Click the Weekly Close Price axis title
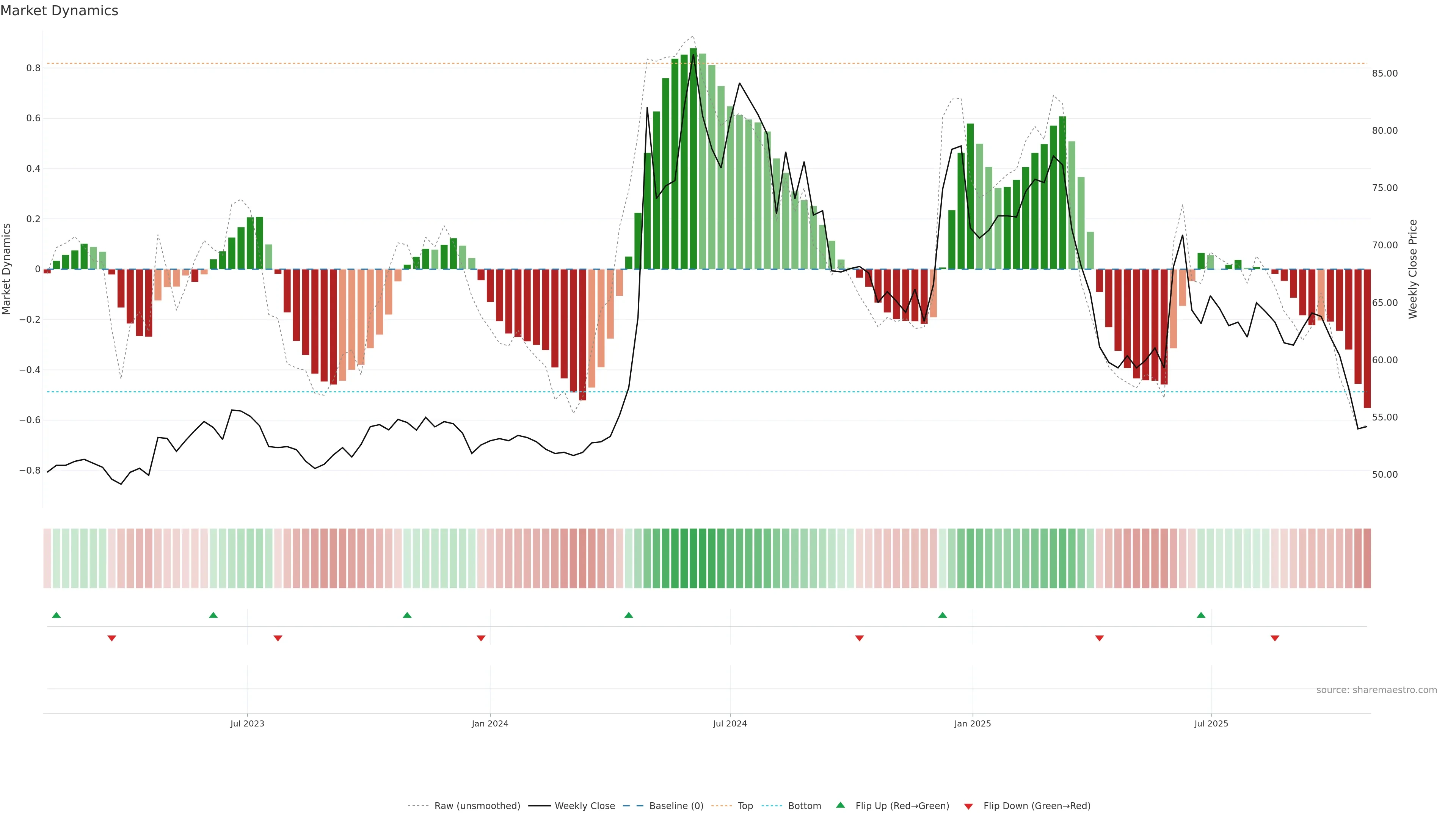Viewport: 1456px width, 819px height. point(1413,269)
